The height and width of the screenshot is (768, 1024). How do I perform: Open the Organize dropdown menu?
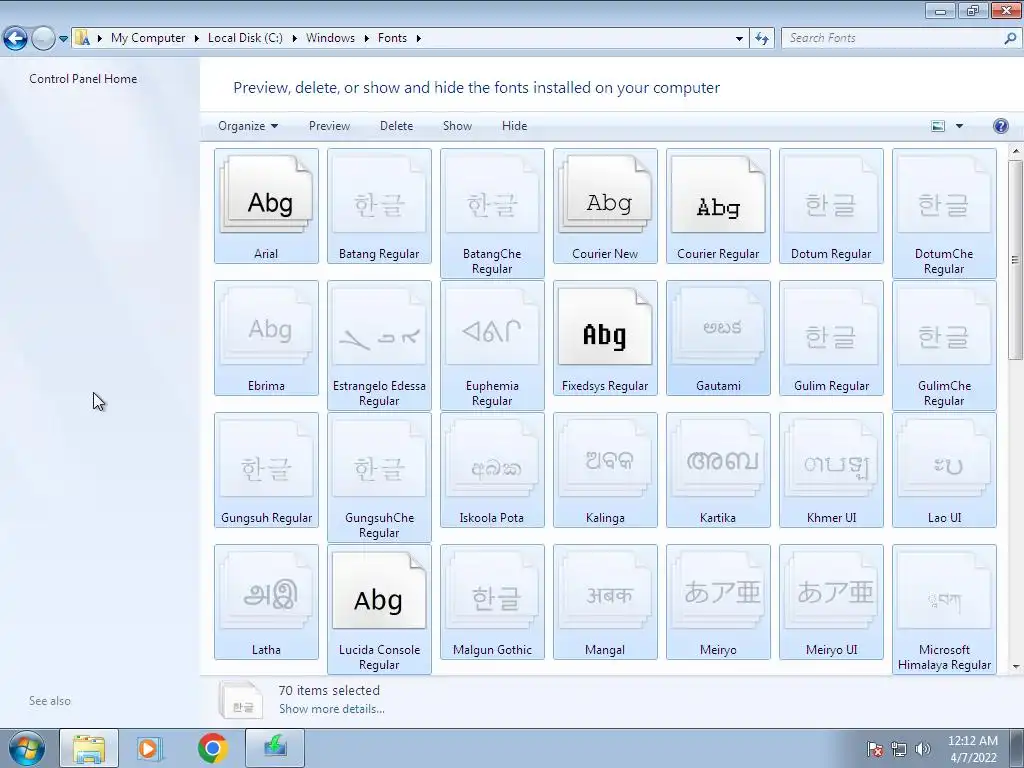[x=248, y=126]
